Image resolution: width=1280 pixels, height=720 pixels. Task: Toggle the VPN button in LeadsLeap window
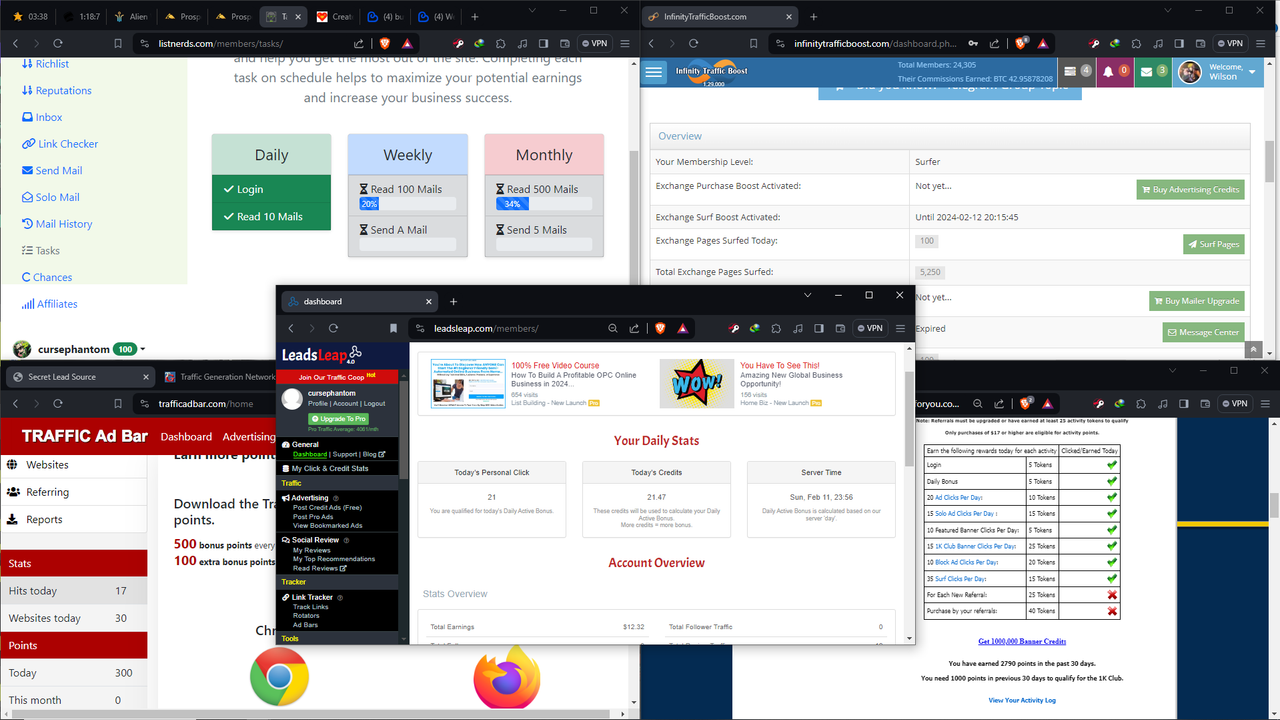point(869,328)
